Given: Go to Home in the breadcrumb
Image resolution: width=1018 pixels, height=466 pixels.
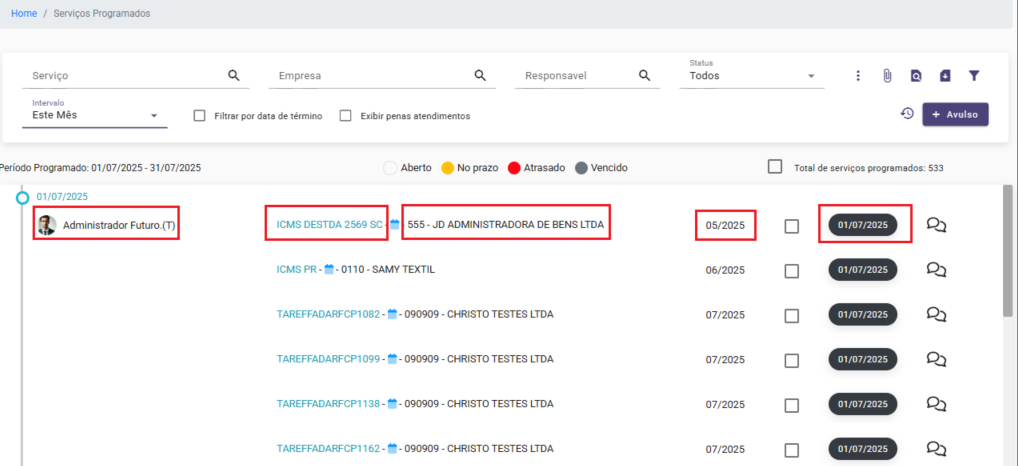Looking at the screenshot, I should tap(23, 13).
